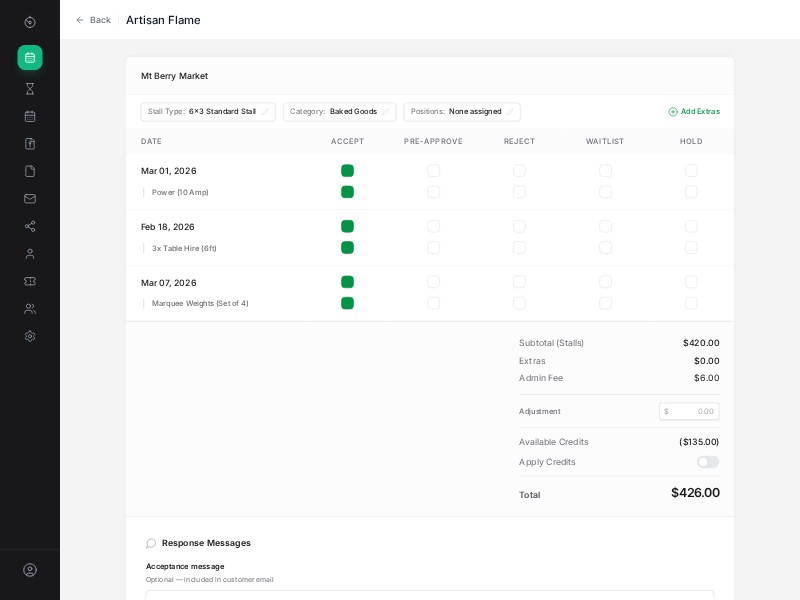Open the document icon in the sidebar
Viewport: 800px width, 600px height.
click(x=30, y=171)
